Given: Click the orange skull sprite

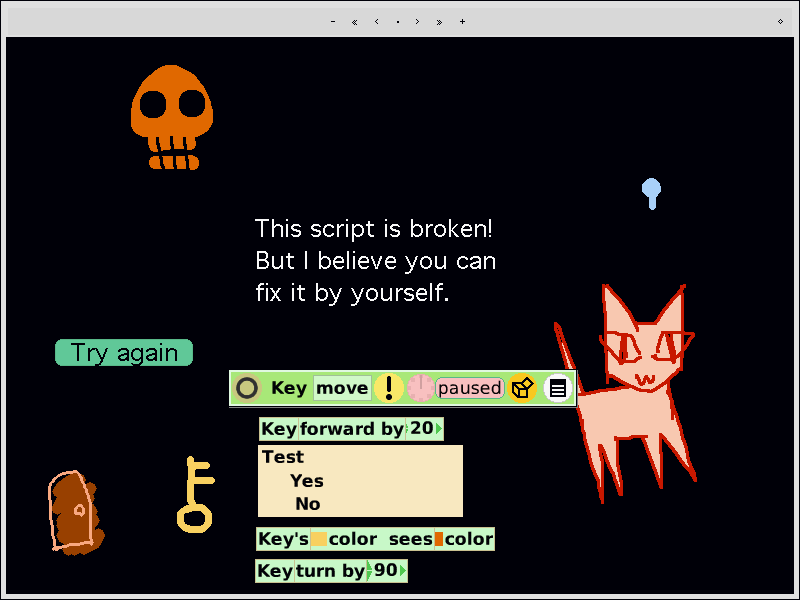Looking at the screenshot, I should click(x=172, y=117).
